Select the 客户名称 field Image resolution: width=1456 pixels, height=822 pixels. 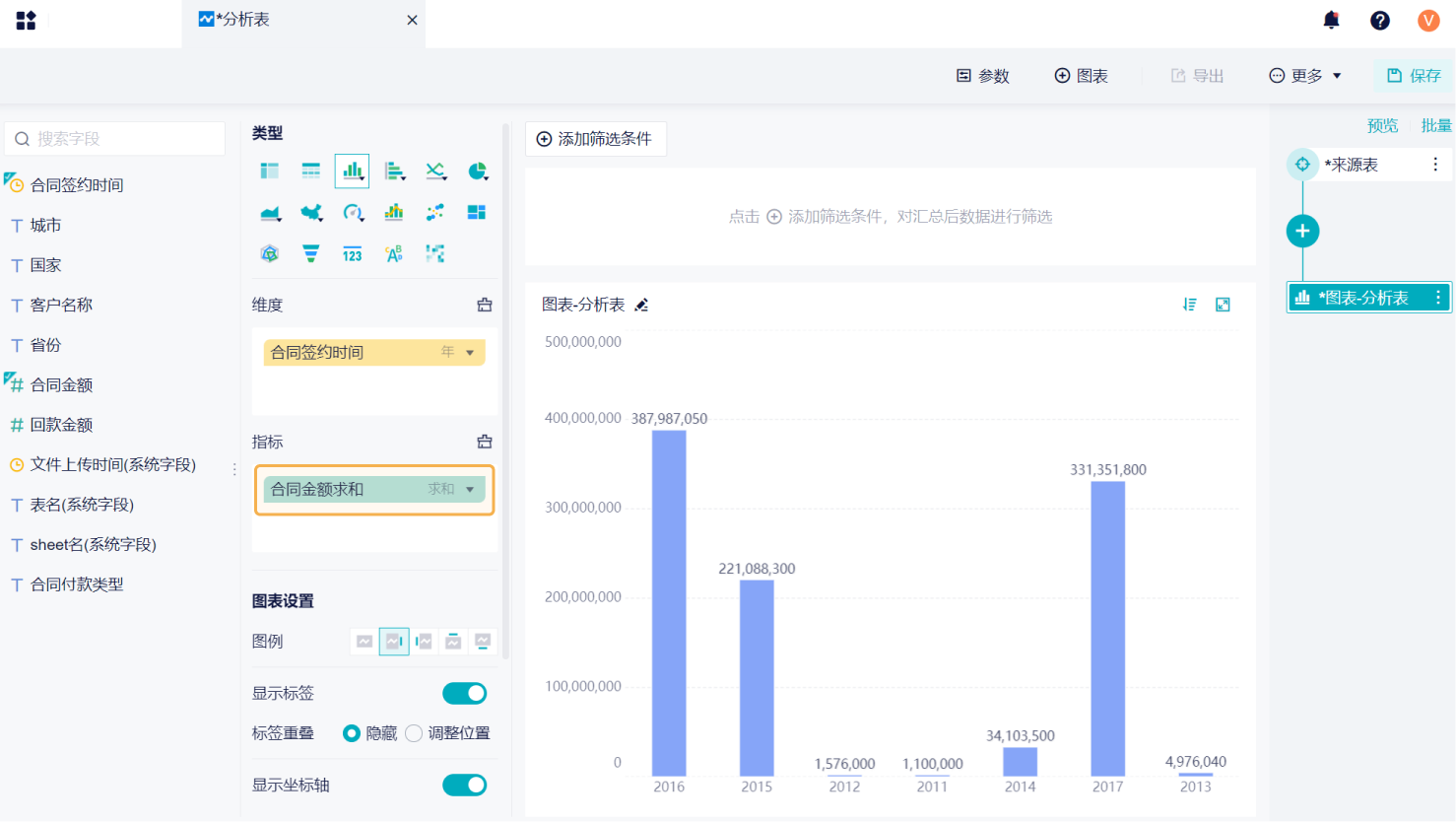click(61, 306)
